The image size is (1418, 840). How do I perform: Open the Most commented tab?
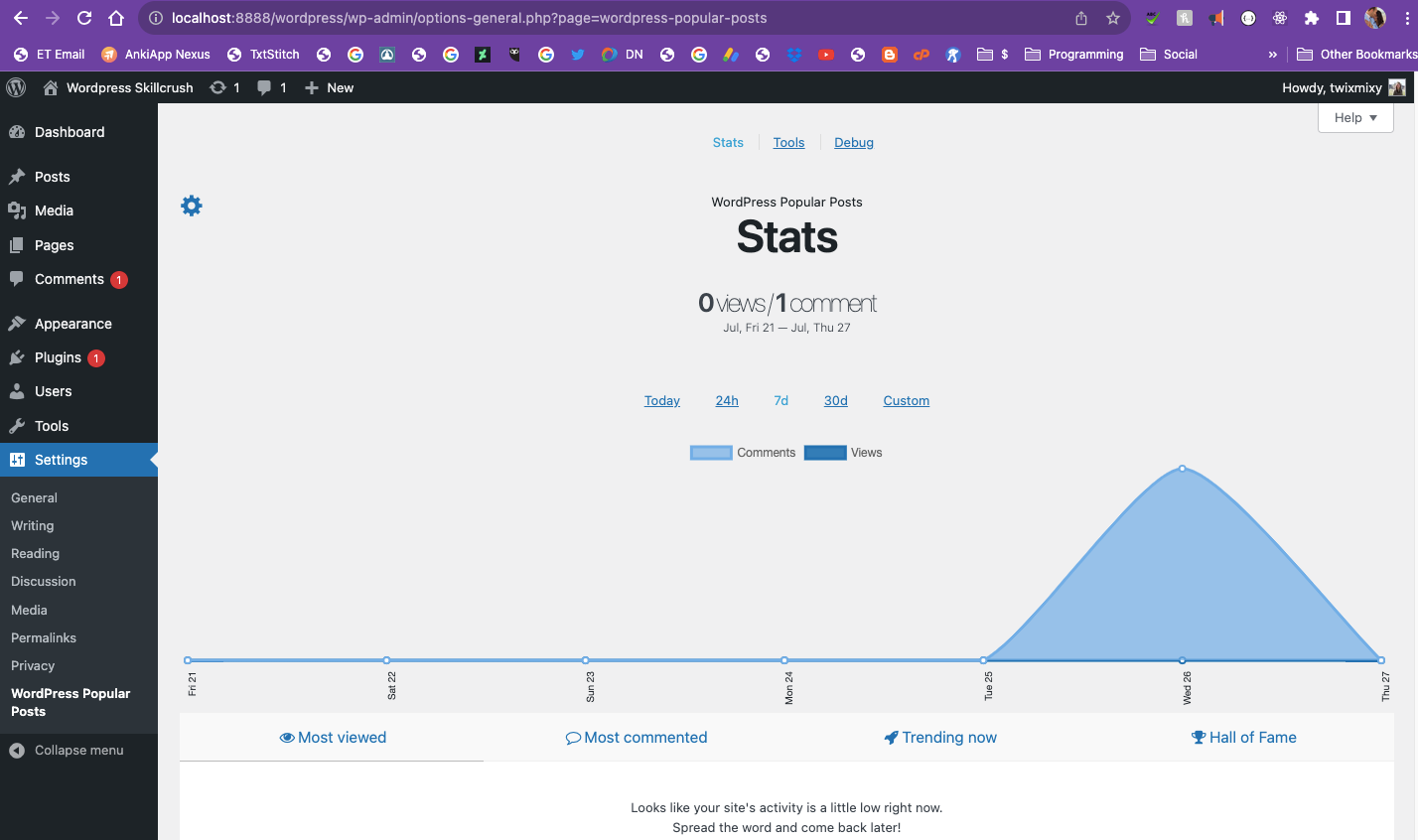[x=637, y=737]
